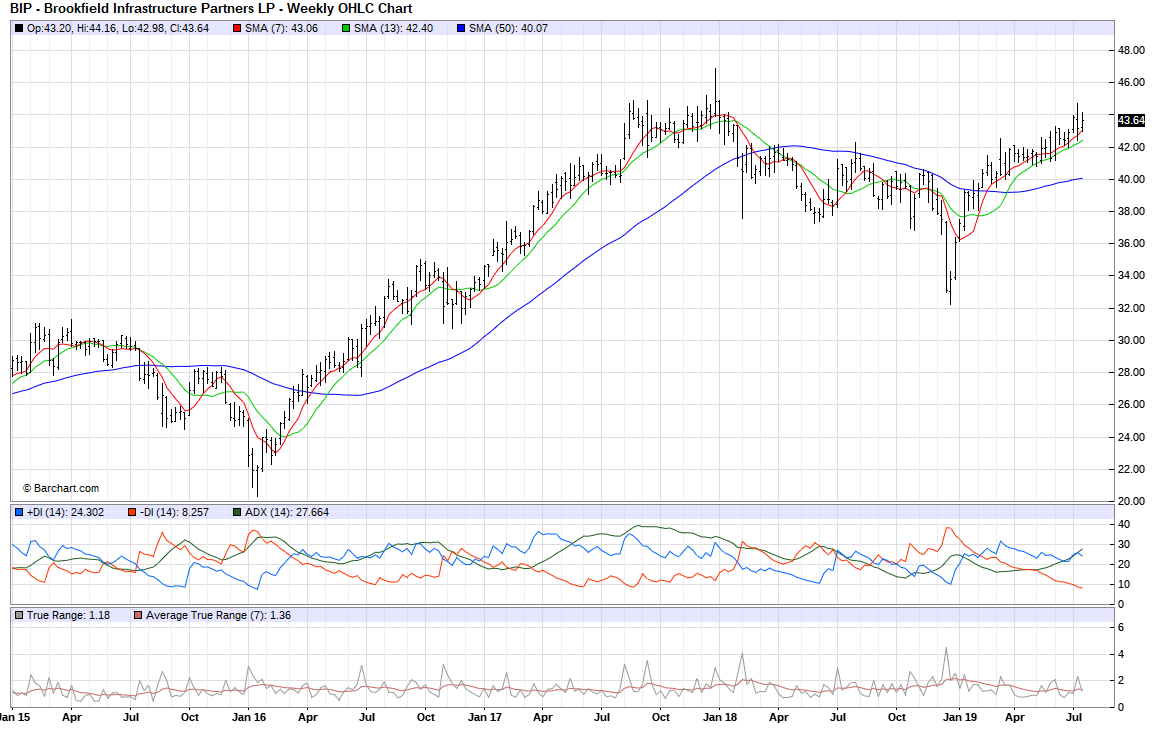Click the -DI (14): 8.257 label
1156x748 pixels.
point(174,512)
